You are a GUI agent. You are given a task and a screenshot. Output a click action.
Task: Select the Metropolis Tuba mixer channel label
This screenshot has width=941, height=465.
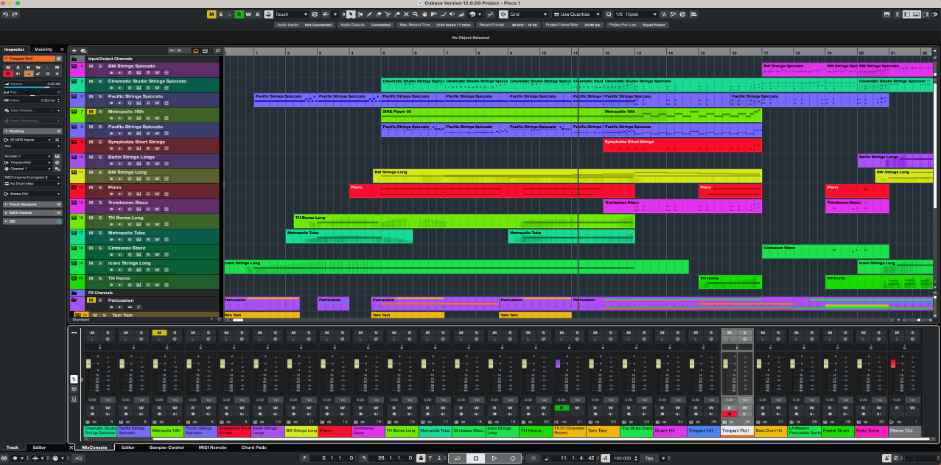(435, 431)
